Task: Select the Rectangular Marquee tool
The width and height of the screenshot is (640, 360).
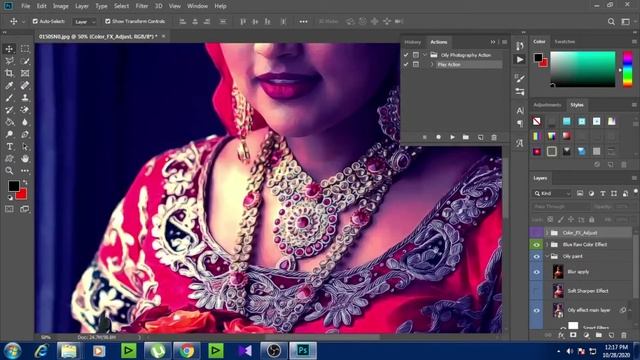Action: point(25,49)
